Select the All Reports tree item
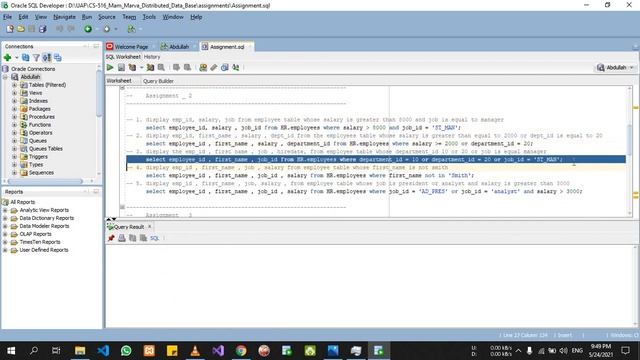This screenshot has width=640, height=360. pos(22,202)
